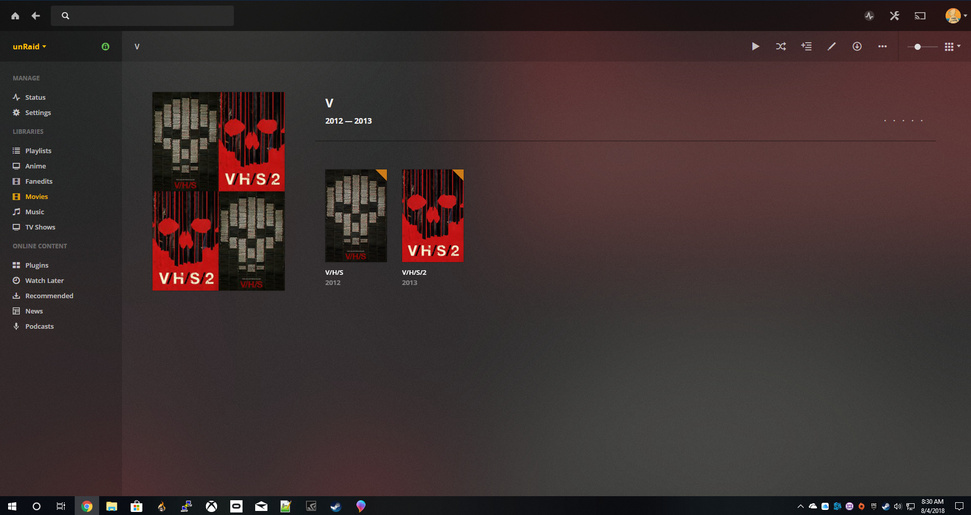
Task: Open File Explorer from the taskbar
Action: pos(111,506)
